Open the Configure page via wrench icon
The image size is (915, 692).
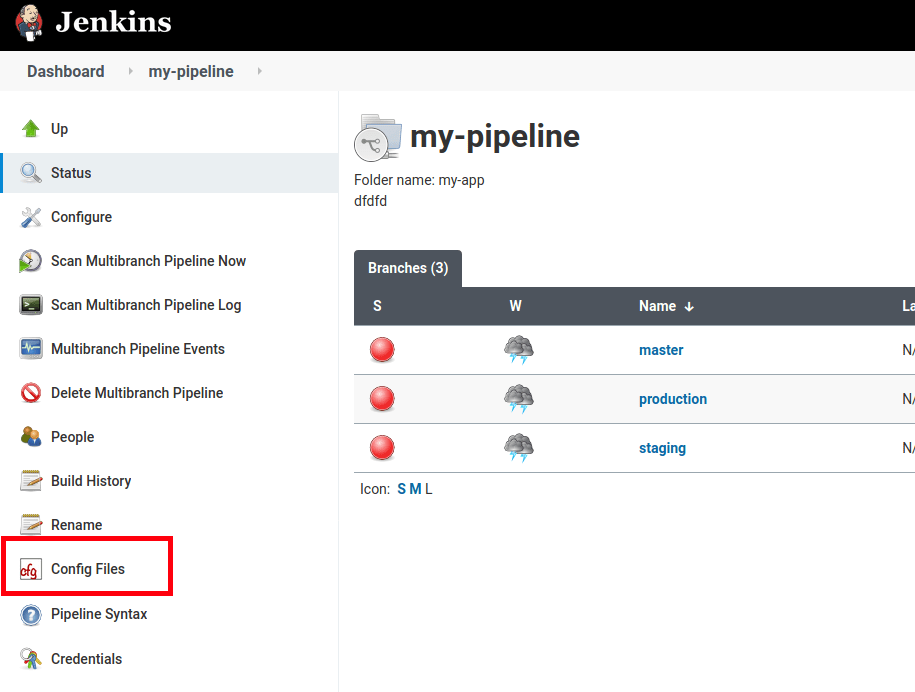point(31,217)
